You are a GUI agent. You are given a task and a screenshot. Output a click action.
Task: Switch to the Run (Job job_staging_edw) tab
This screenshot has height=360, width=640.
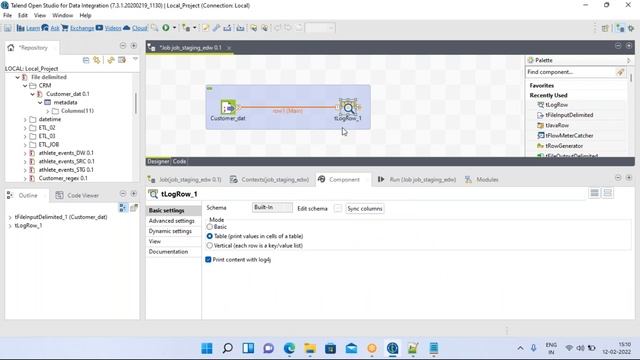(418, 180)
